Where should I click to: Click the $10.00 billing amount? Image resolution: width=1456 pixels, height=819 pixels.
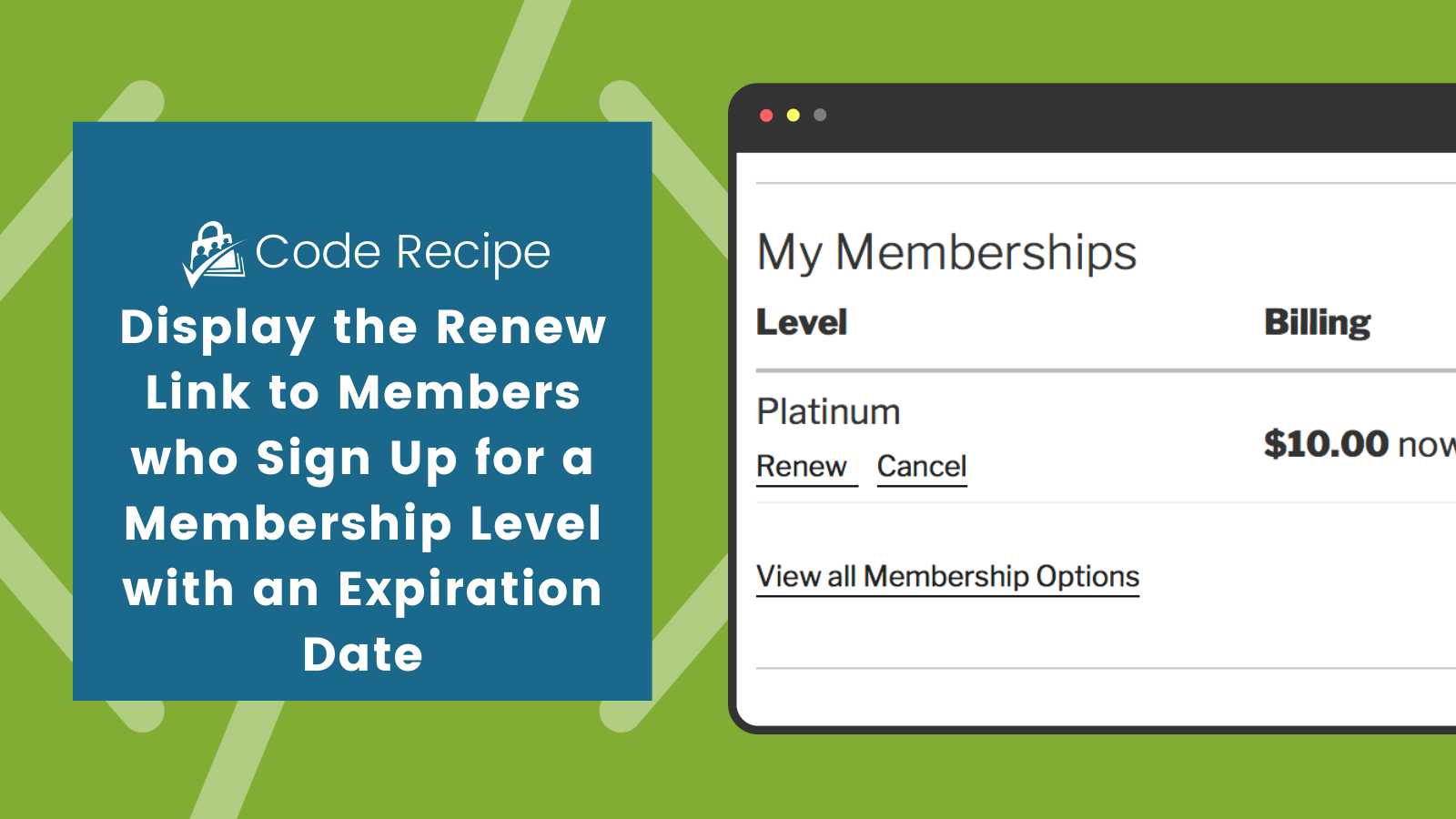[1329, 445]
